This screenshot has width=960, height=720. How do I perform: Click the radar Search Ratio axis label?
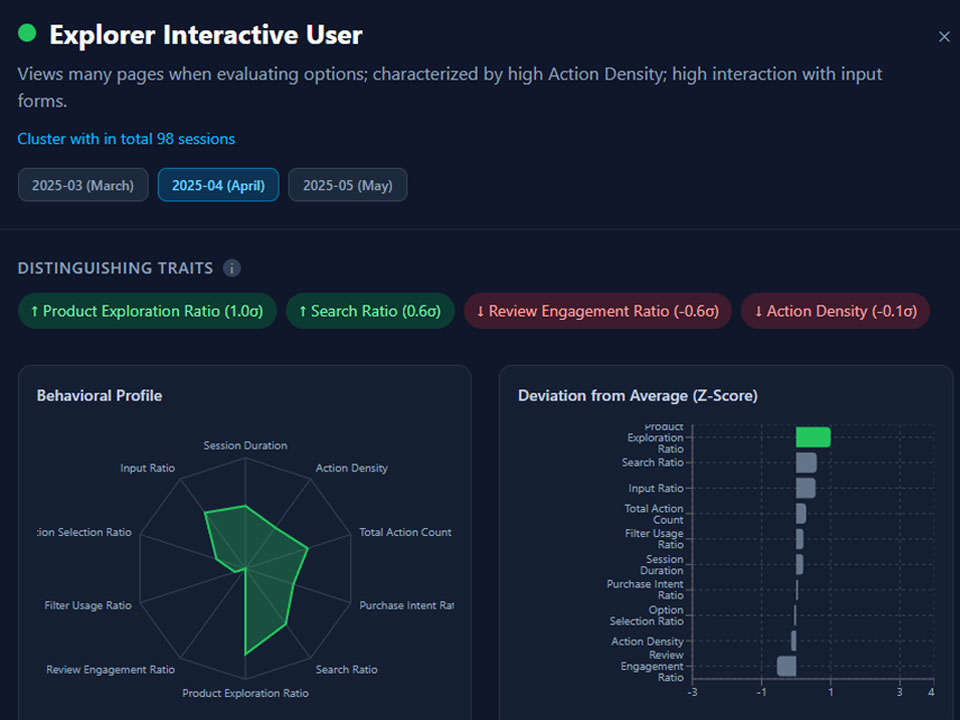347,670
